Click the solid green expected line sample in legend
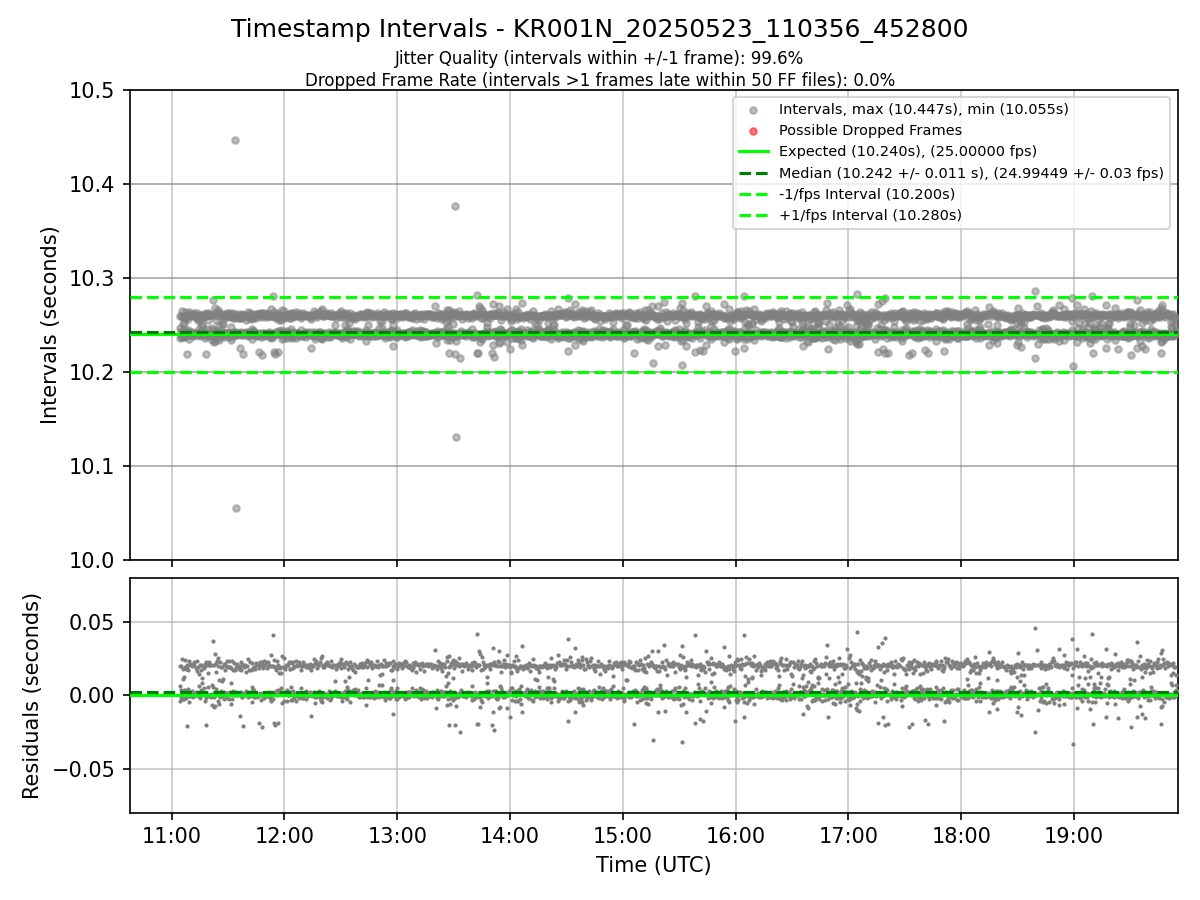Viewport: 1200px width, 900px height. tap(754, 152)
